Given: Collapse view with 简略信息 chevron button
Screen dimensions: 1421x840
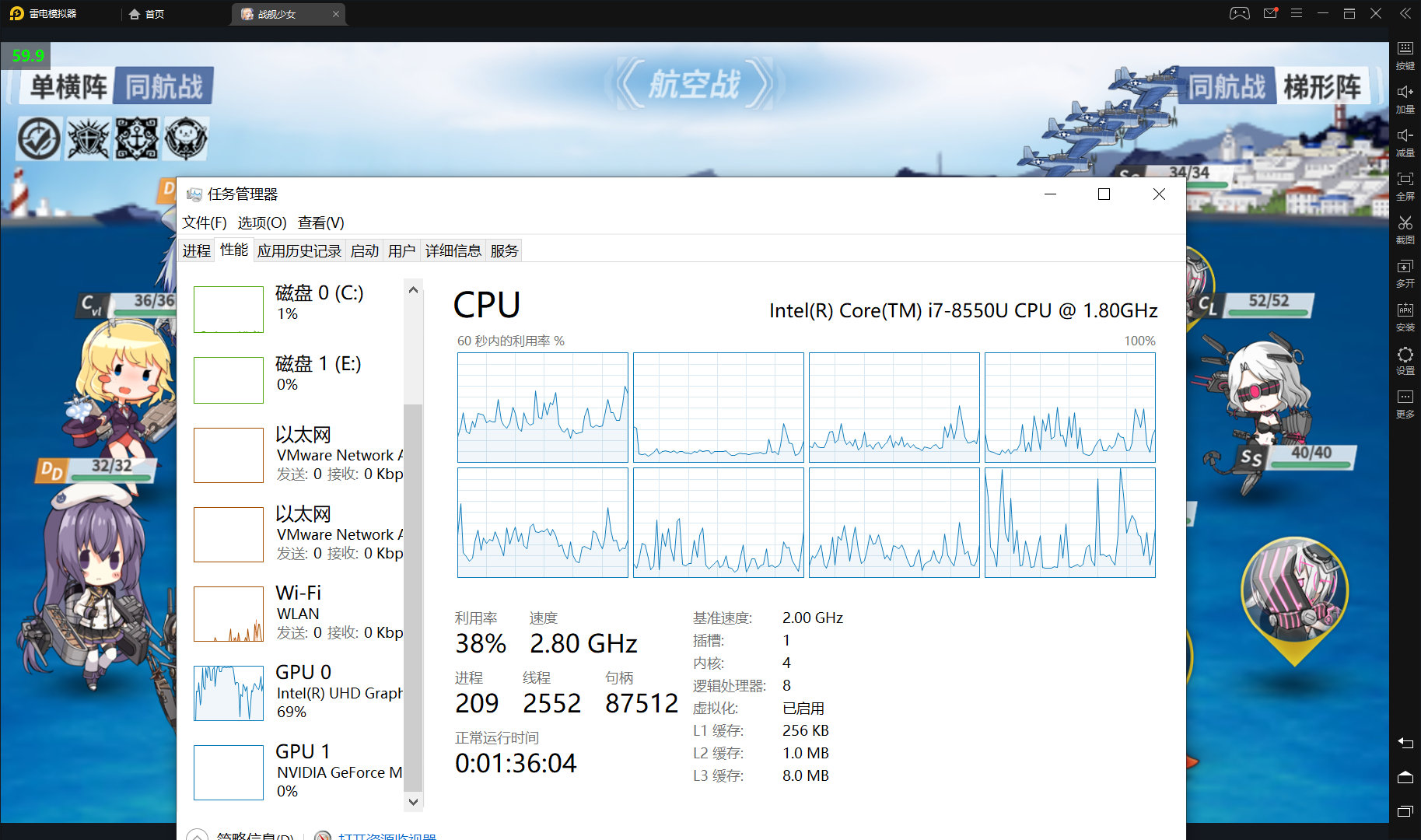Looking at the screenshot, I should [x=198, y=835].
